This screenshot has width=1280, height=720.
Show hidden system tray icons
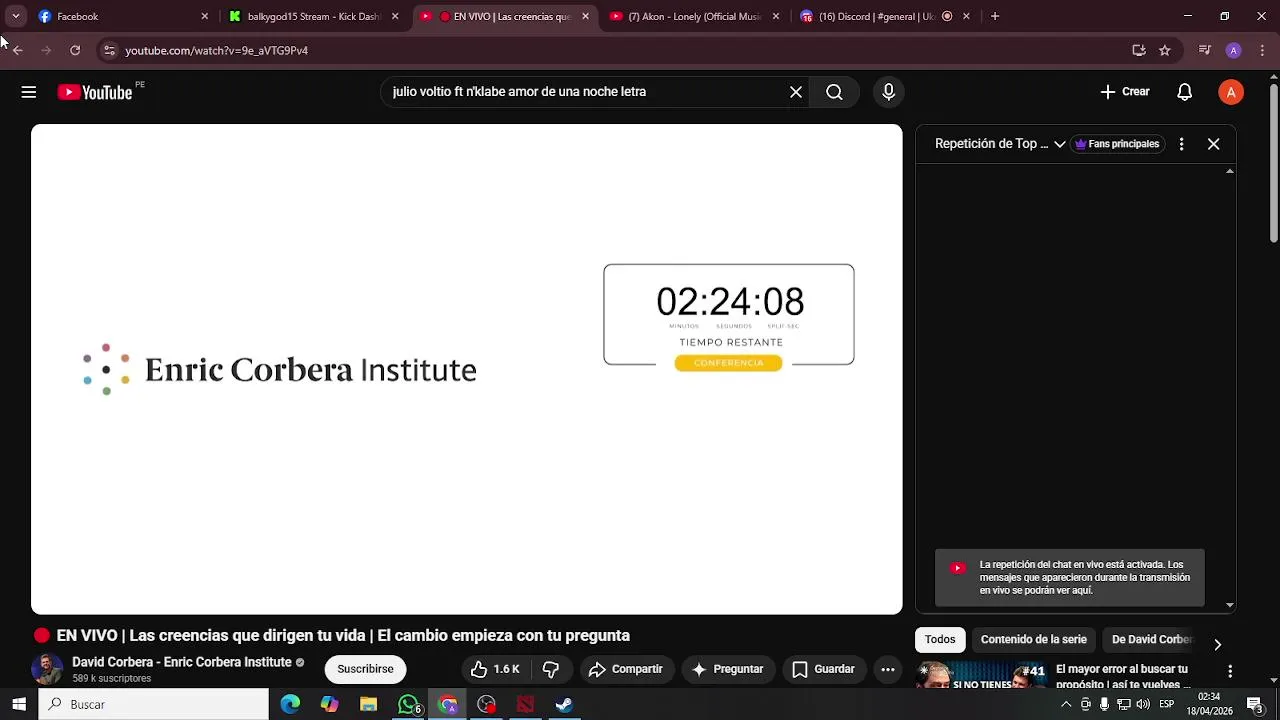pos(1066,704)
